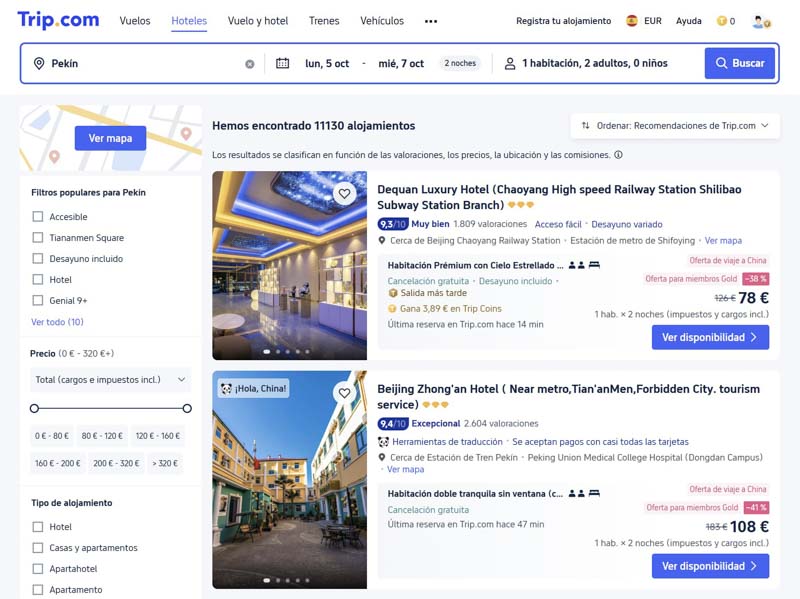Open the Beijing Zhong'an Hotel courtyard photo
The width and height of the screenshot is (800, 599).
(289, 480)
